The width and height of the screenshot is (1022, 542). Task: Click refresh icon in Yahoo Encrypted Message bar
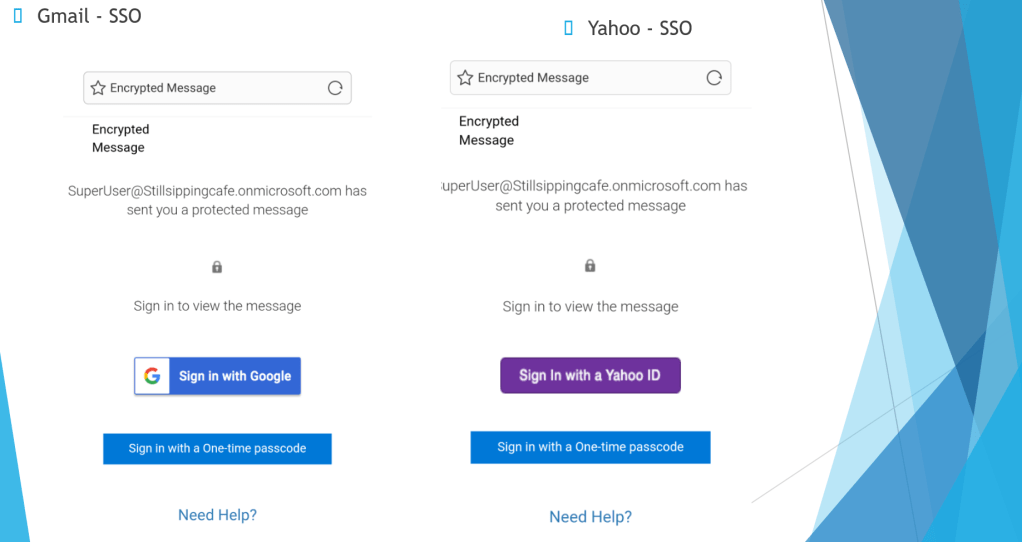714,78
